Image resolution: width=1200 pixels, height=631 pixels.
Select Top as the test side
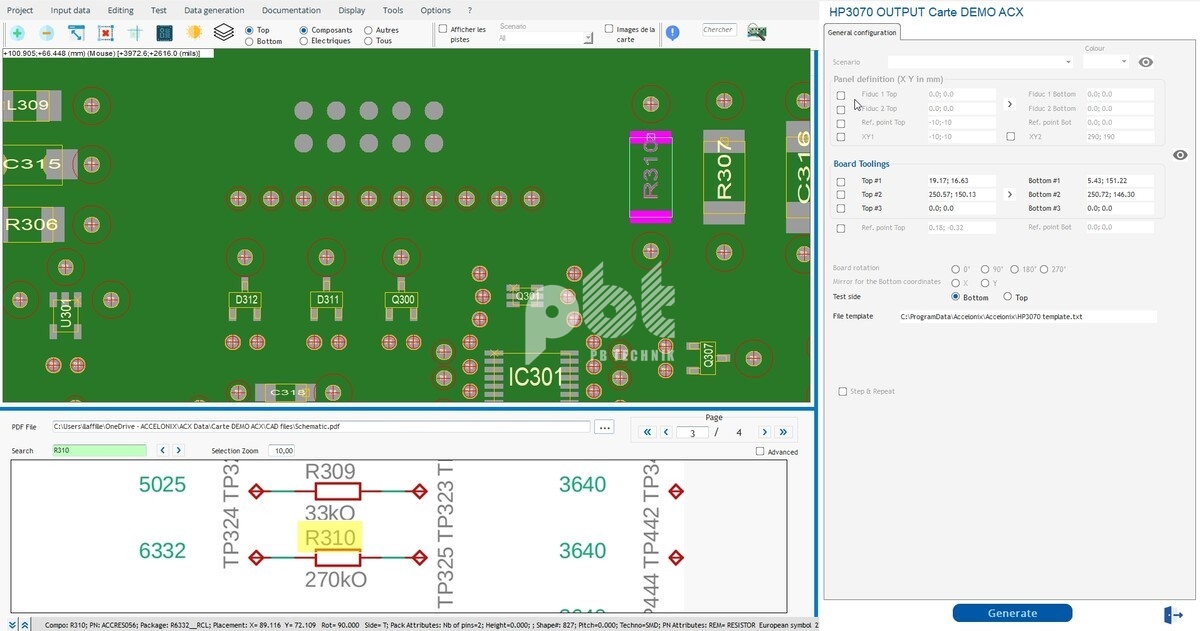pyautogui.click(x=1008, y=297)
